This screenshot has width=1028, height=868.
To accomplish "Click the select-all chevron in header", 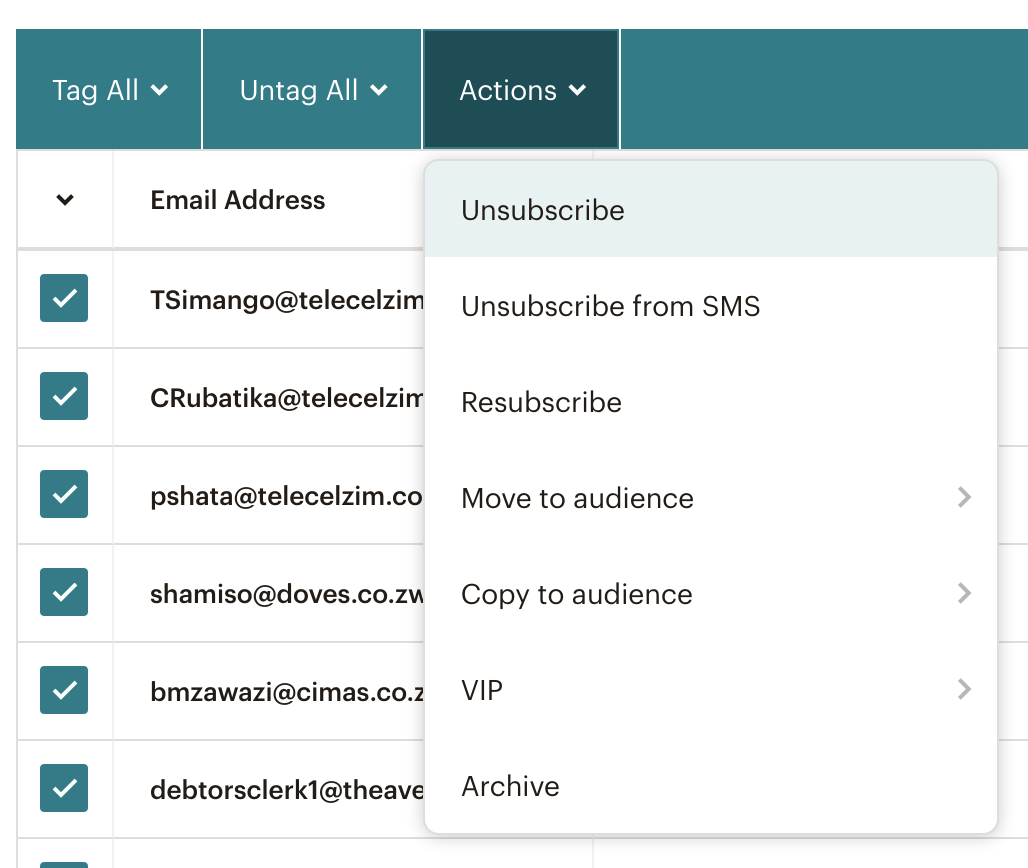I will [65, 200].
